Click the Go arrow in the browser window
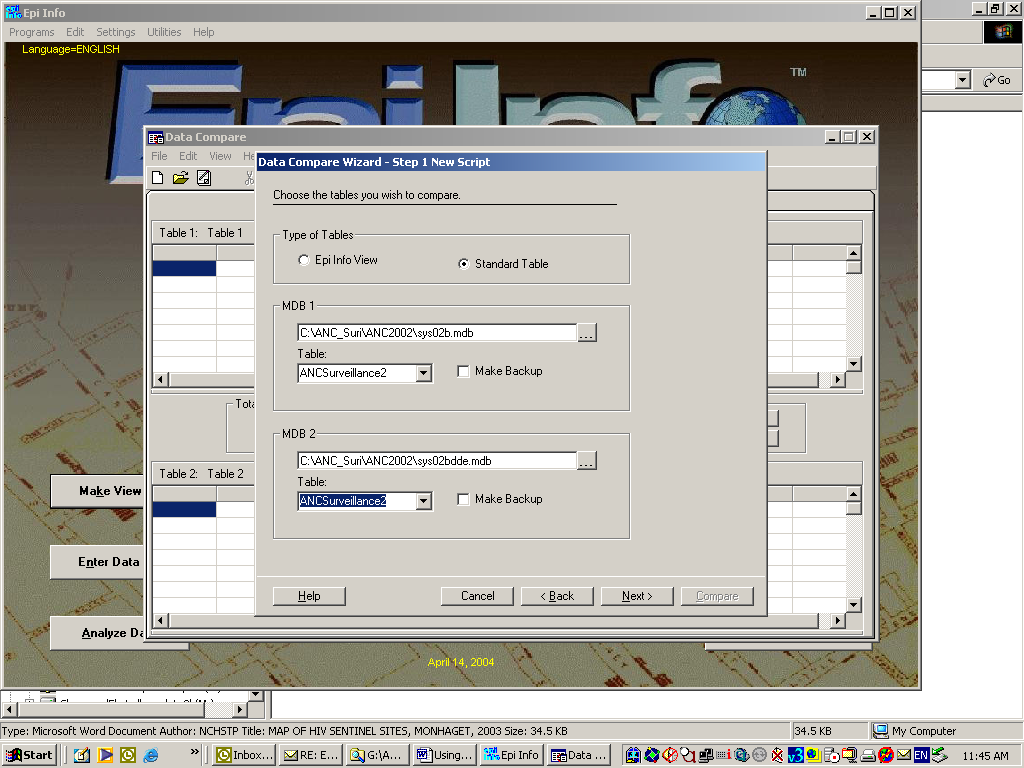The height and width of the screenshot is (768, 1024). click(x=997, y=80)
